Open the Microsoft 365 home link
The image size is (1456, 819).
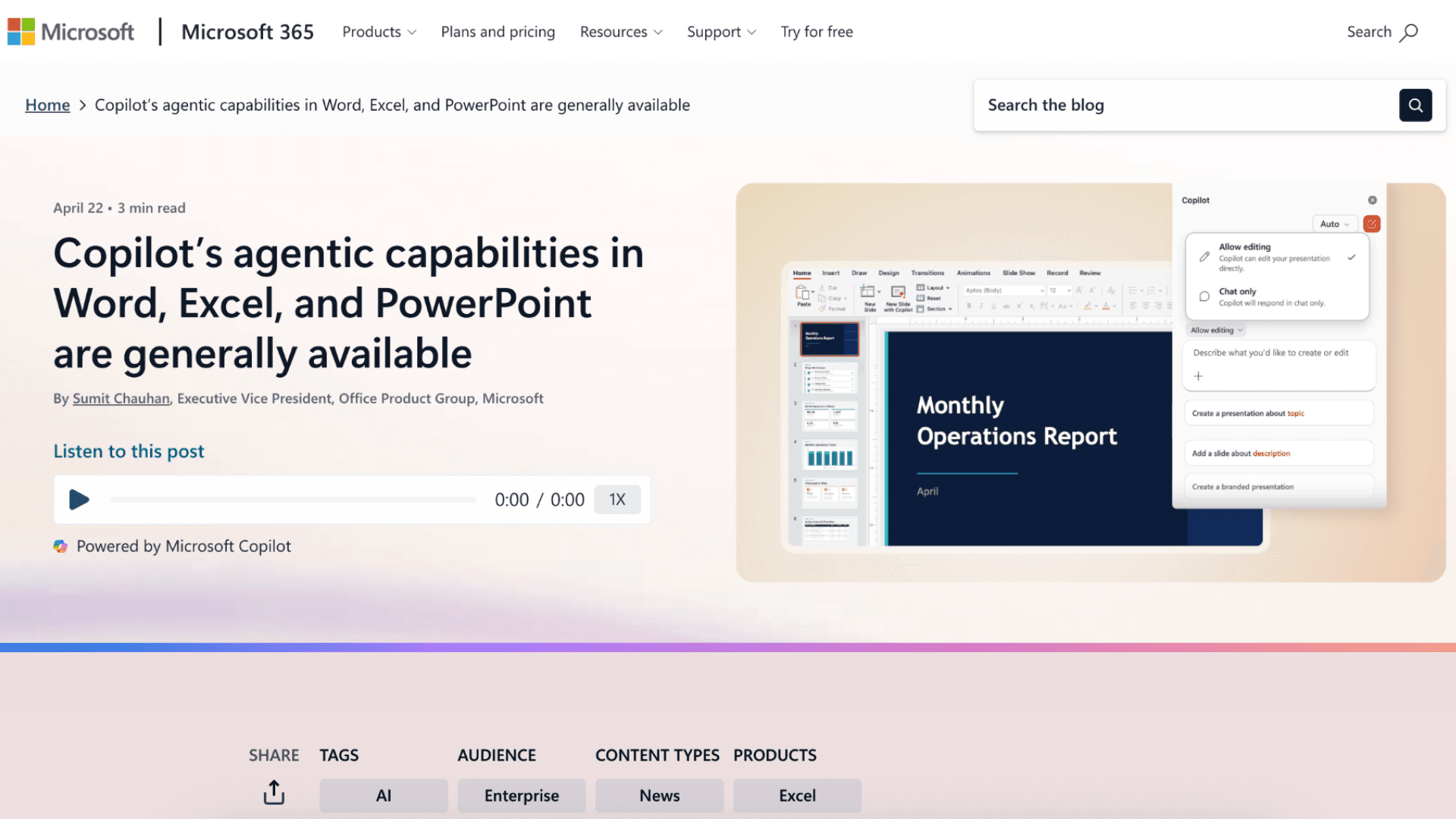pos(247,32)
